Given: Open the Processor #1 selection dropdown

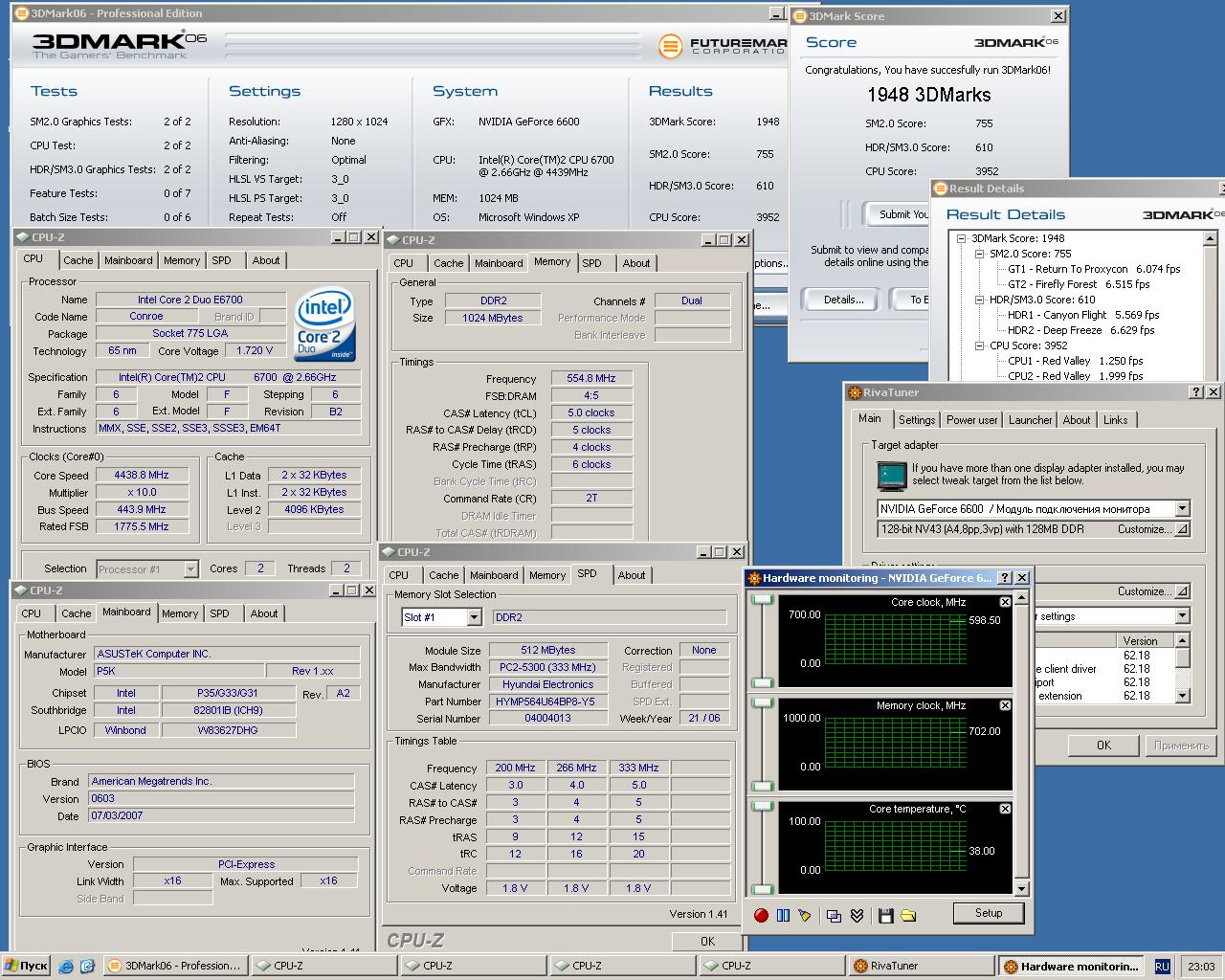Looking at the screenshot, I should point(190,569).
